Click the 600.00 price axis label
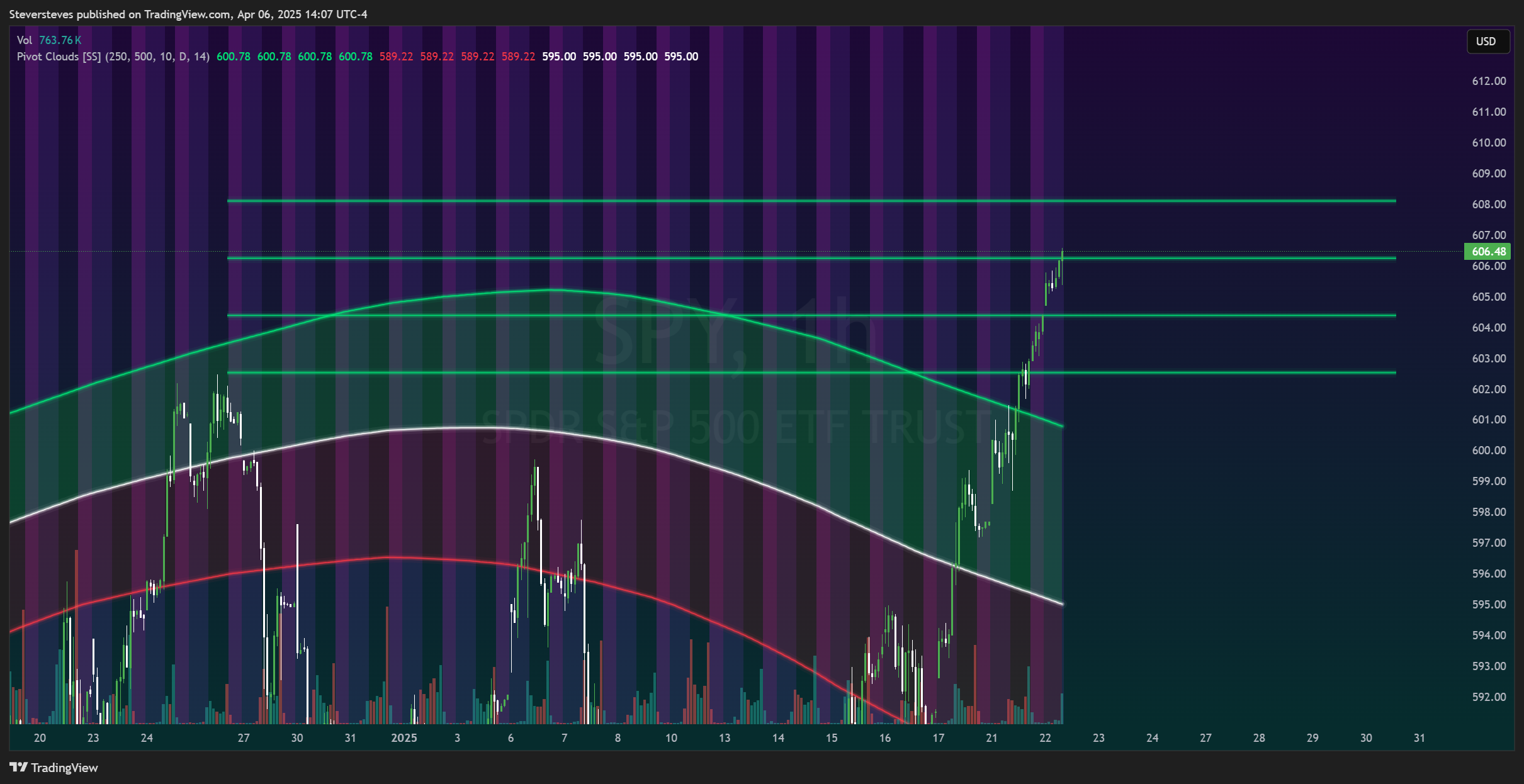Image resolution: width=1524 pixels, height=784 pixels. pos(1489,451)
